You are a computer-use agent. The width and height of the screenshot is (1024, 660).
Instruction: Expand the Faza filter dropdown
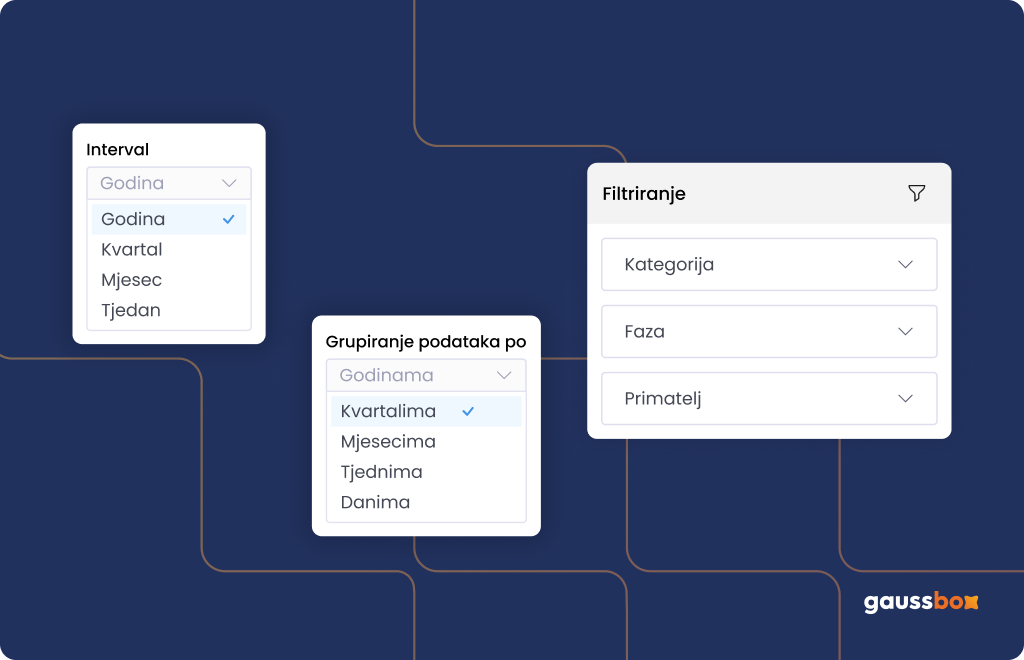pos(769,332)
